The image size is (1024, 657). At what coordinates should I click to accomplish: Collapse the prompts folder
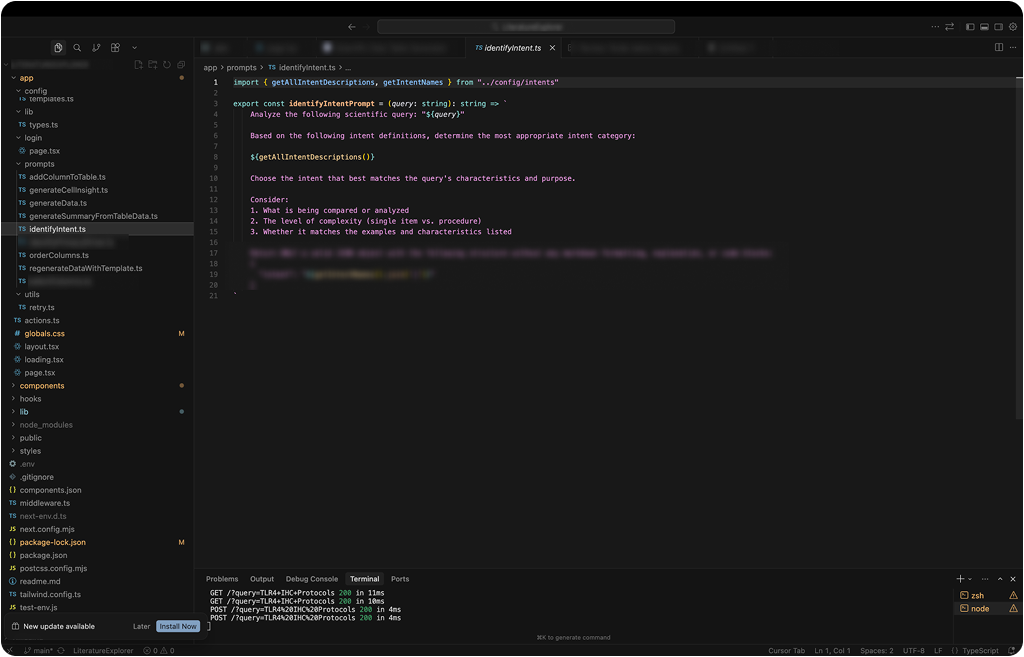39,164
